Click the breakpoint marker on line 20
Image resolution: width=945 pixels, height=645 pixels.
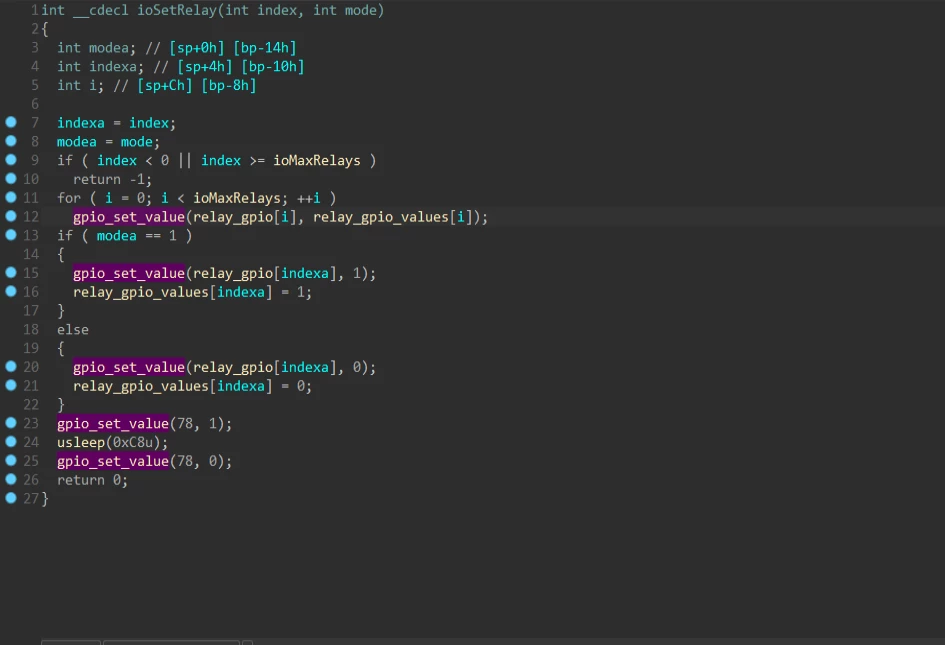coord(10,367)
